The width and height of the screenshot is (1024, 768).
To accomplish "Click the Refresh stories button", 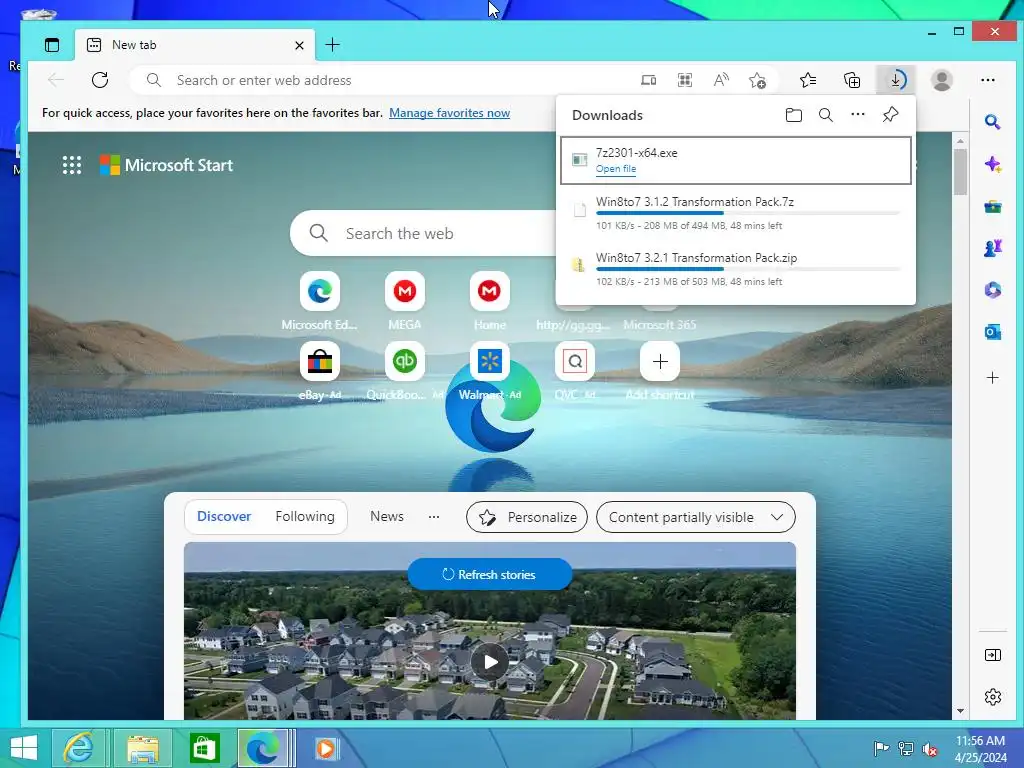I will 490,574.
